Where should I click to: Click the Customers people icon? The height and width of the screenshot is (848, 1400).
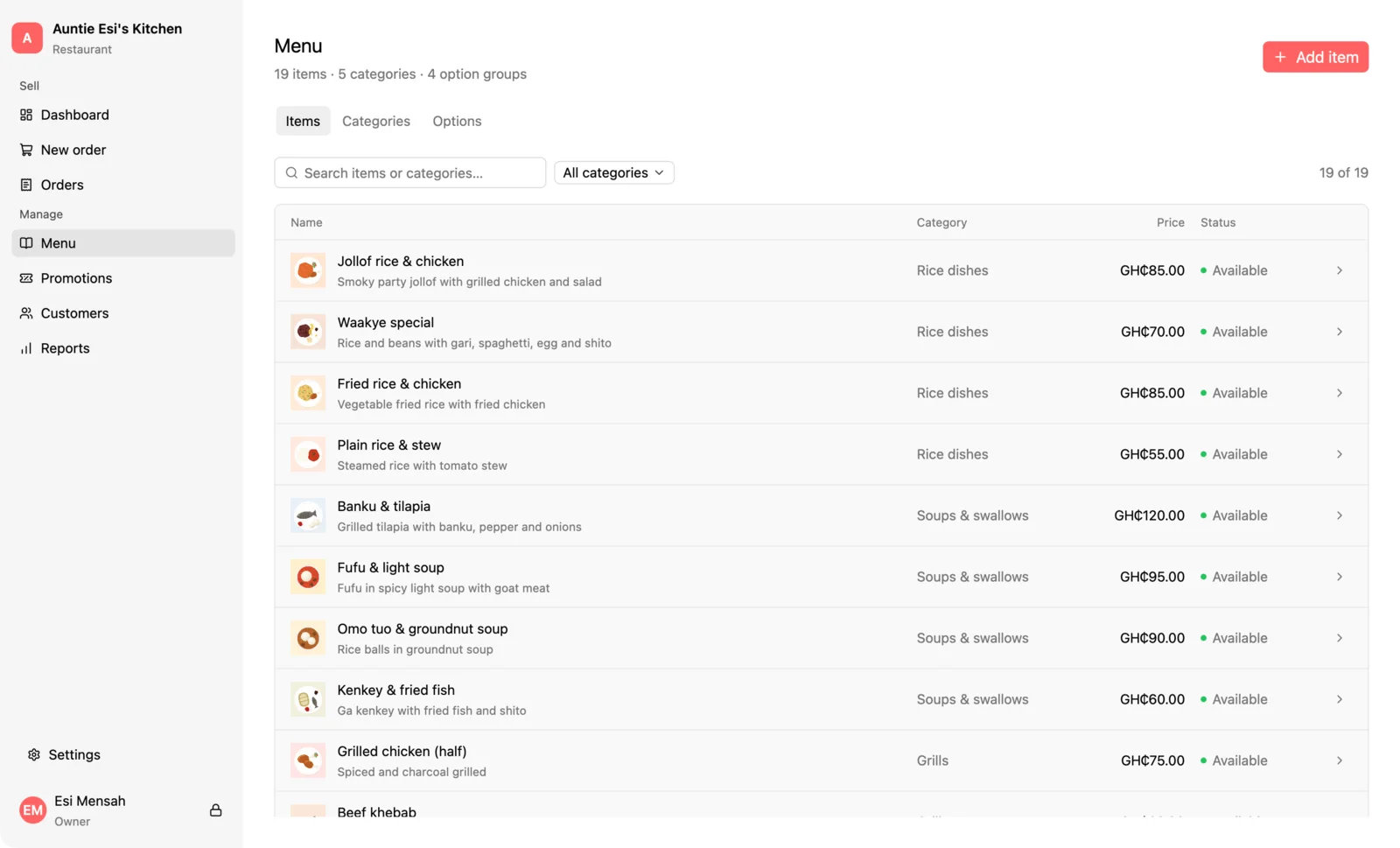coord(26,313)
